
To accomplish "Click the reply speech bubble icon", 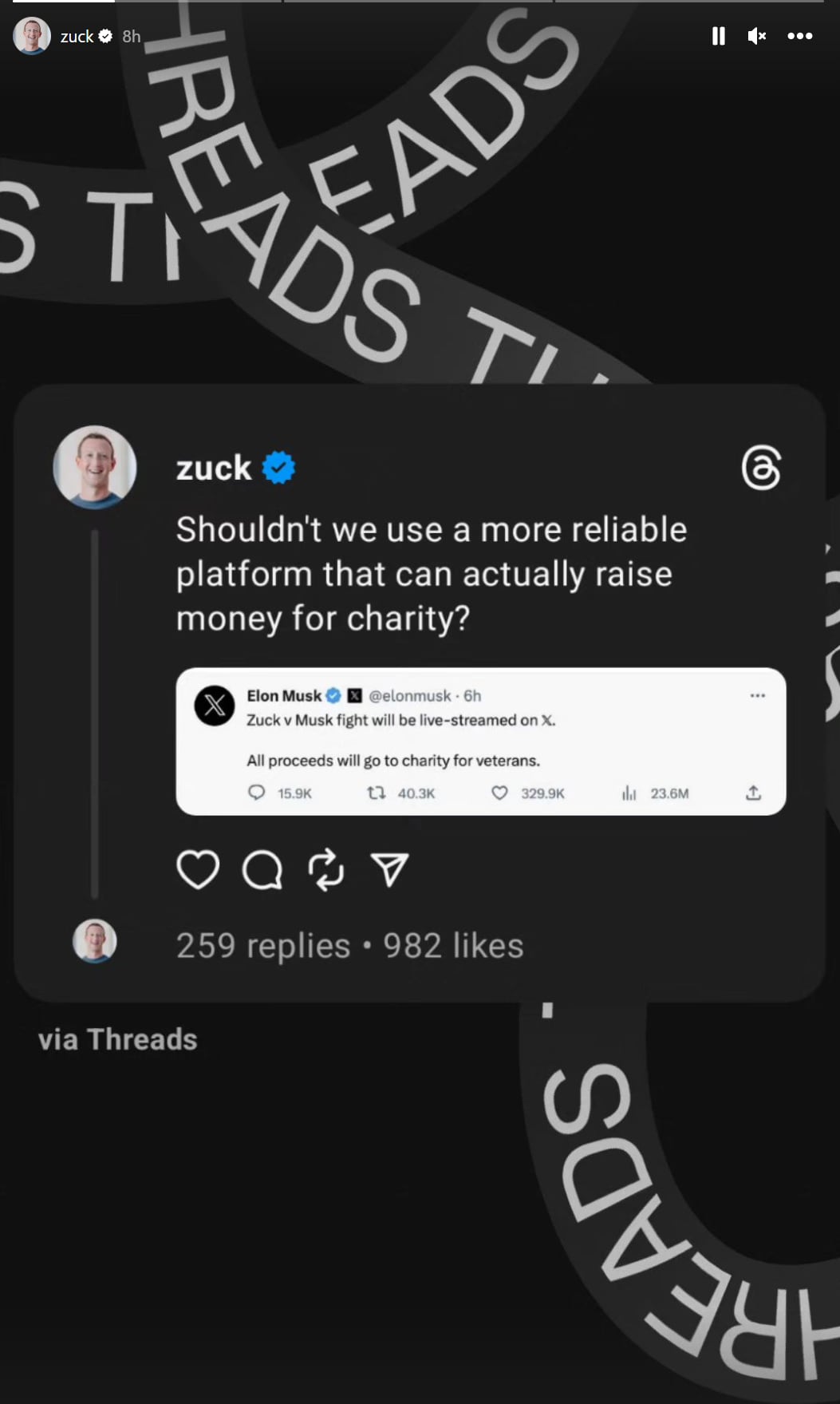I will click(x=262, y=869).
